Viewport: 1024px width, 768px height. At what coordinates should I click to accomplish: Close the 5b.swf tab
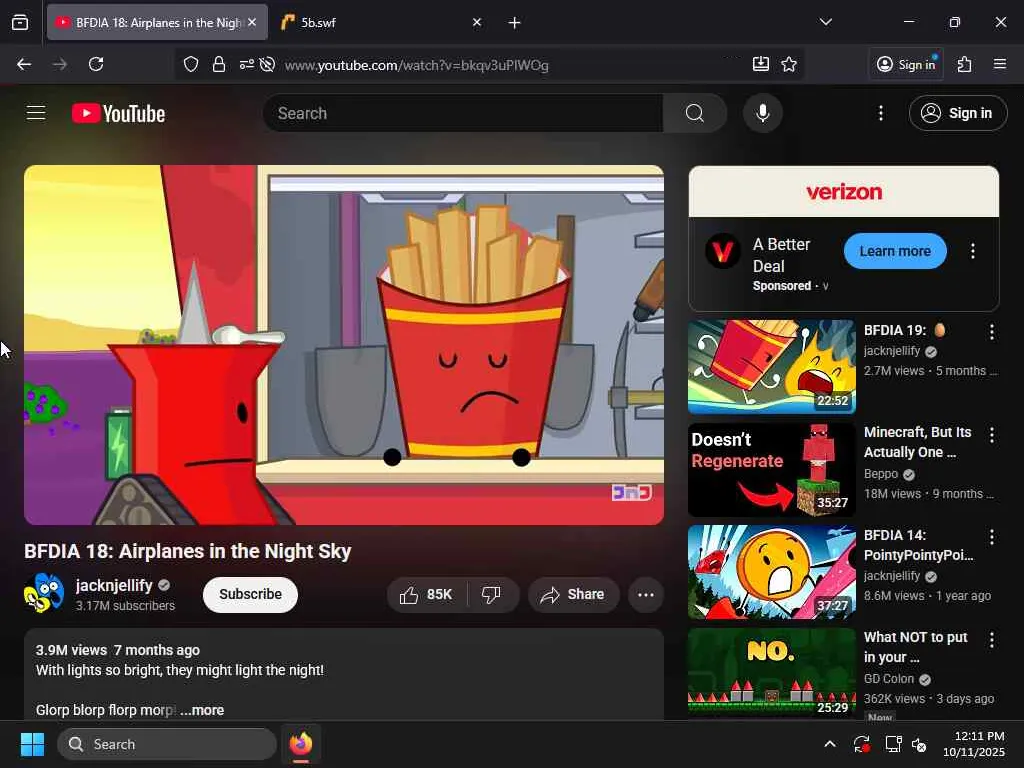coord(477,22)
